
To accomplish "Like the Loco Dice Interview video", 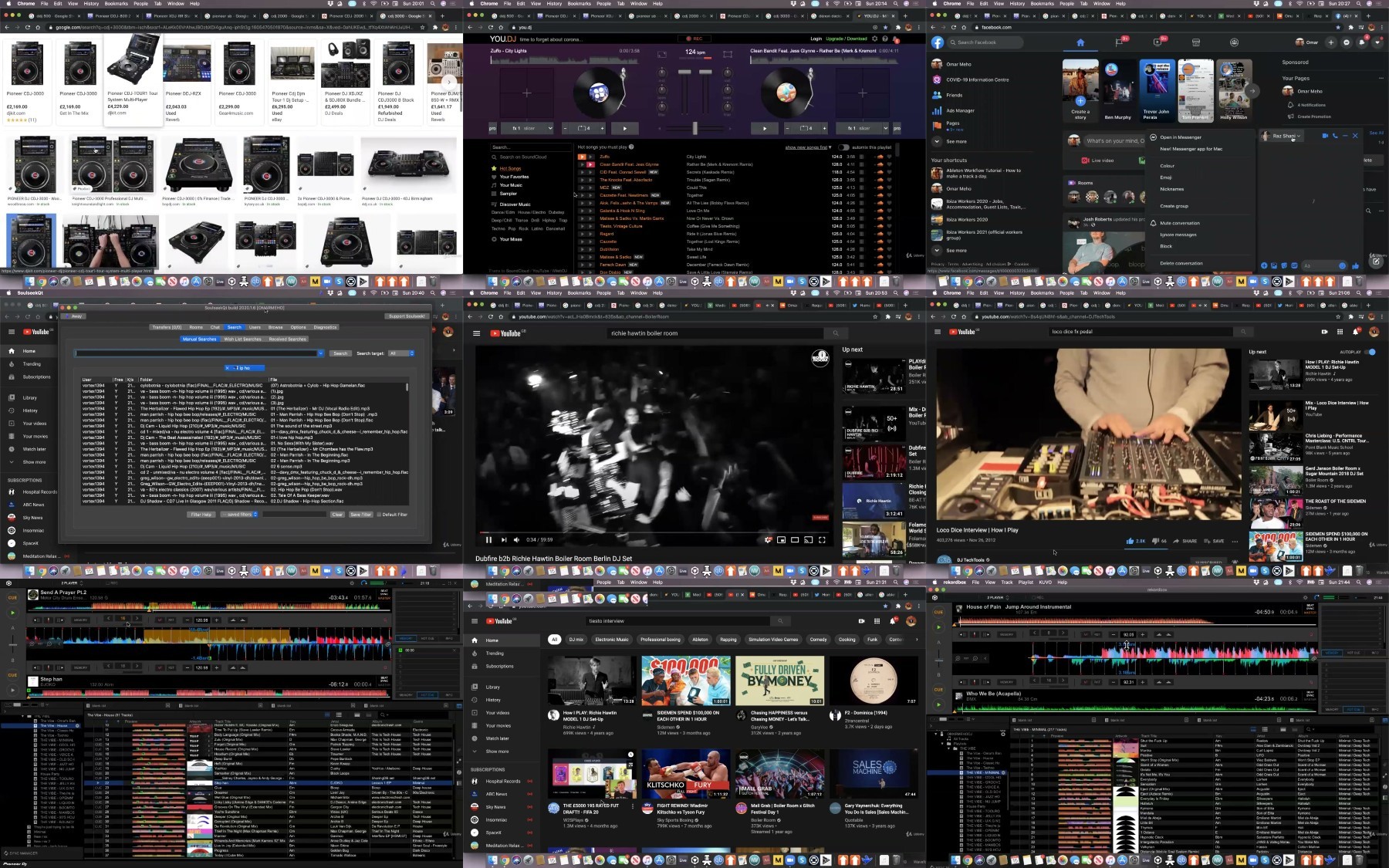I will point(1131,541).
